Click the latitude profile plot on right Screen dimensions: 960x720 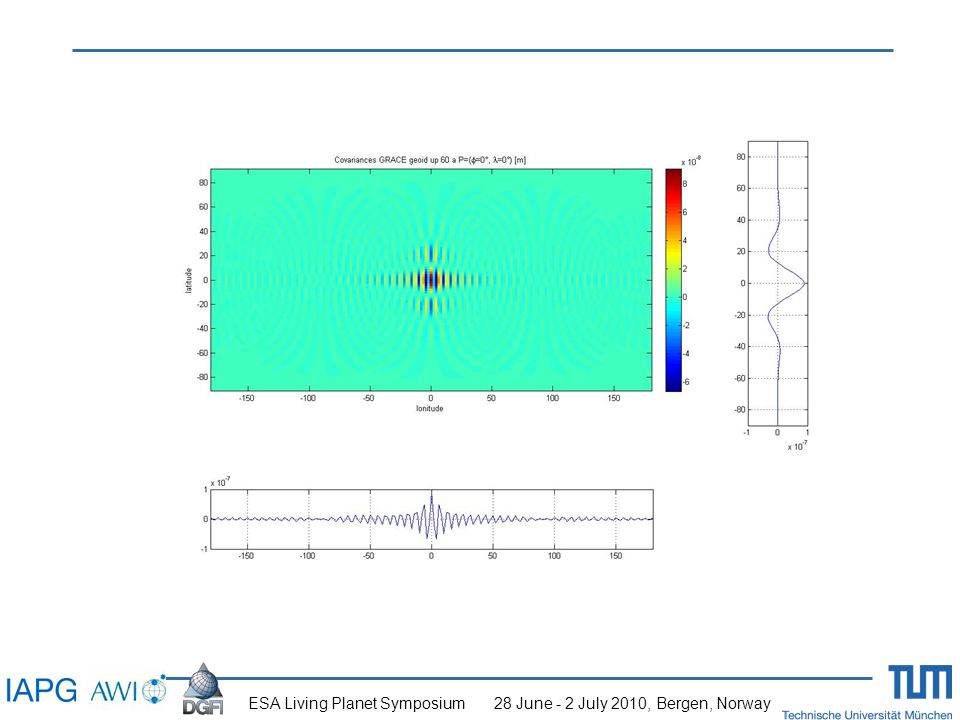[x=778, y=283]
